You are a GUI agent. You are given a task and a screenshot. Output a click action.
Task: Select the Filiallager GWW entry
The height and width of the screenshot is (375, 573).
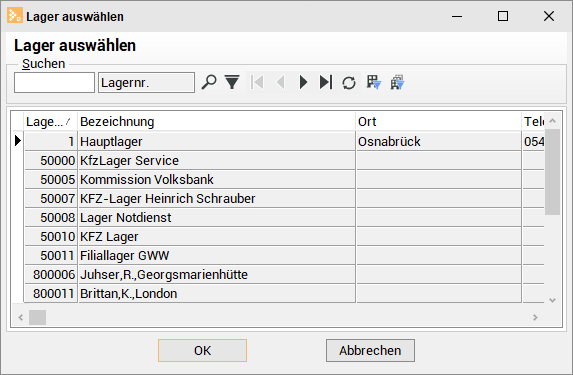pos(284,255)
